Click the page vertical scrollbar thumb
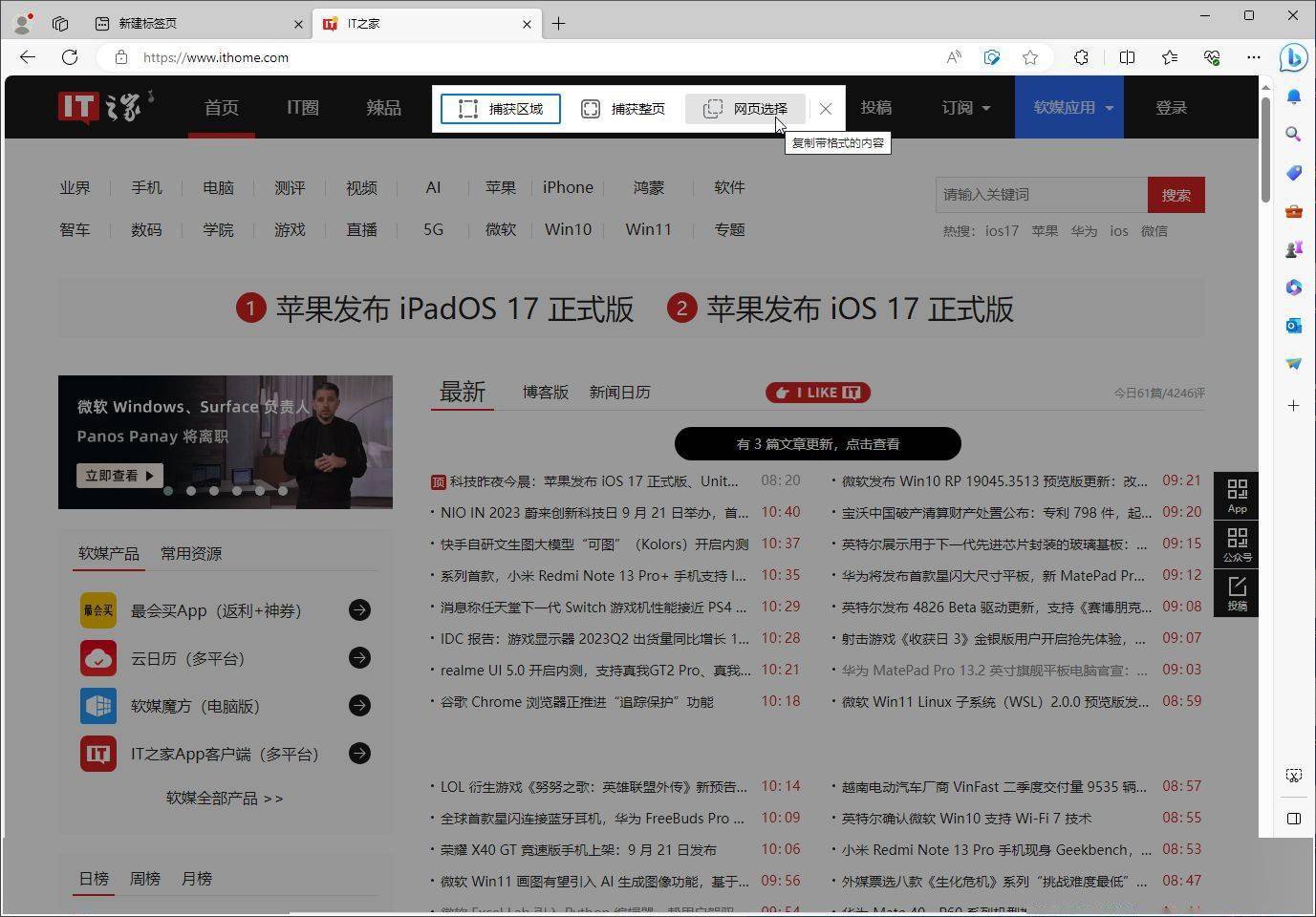 pos(1266,149)
